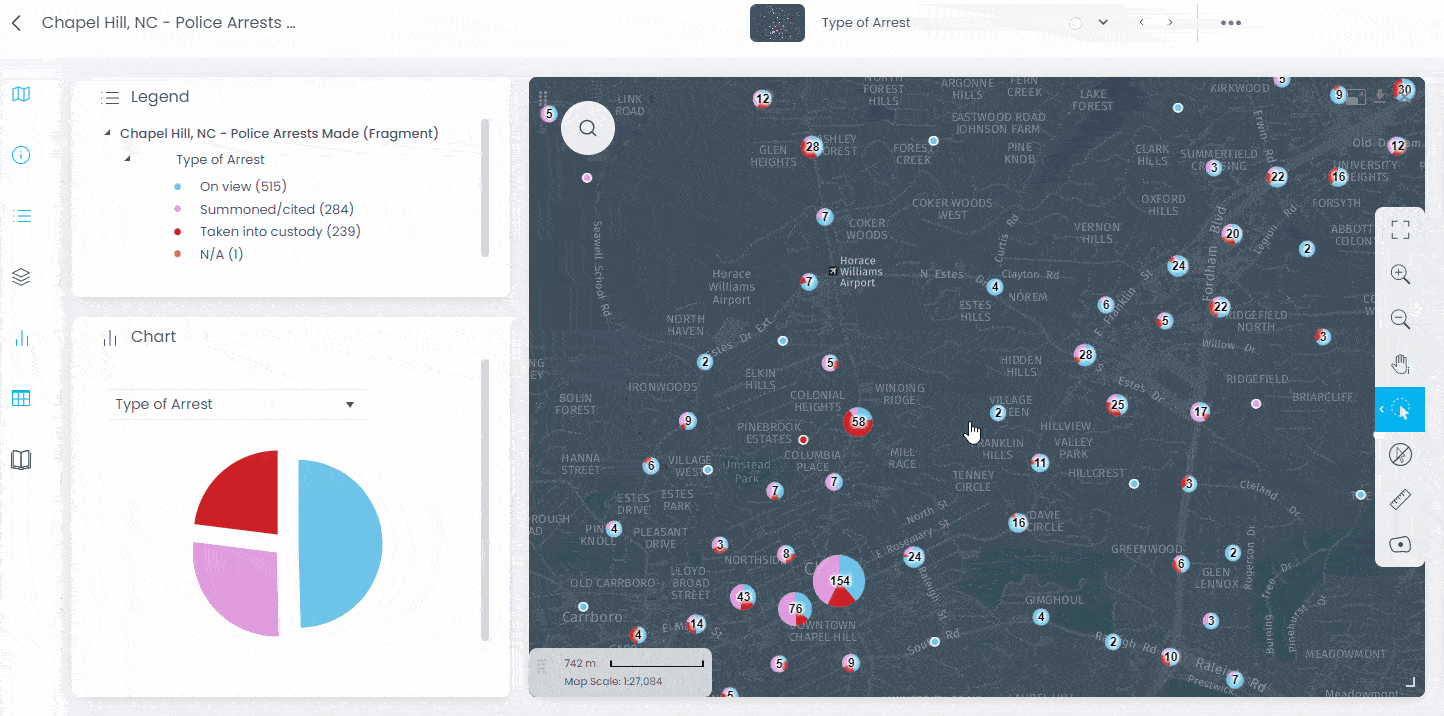Screen dimensions: 1444x716
Task: Click the Legend panel title
Action: 160,97
